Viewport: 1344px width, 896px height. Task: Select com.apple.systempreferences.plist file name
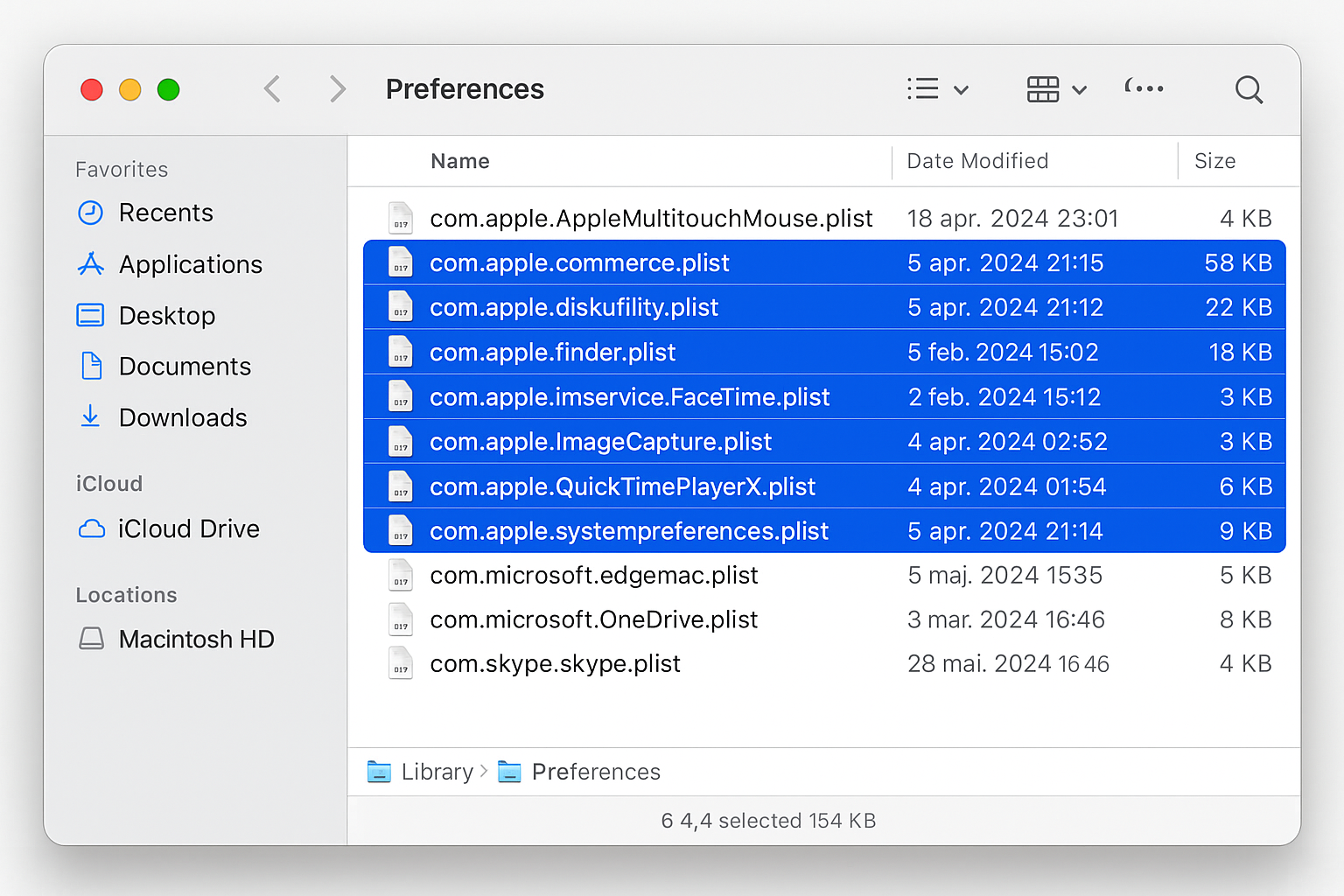coord(628,531)
